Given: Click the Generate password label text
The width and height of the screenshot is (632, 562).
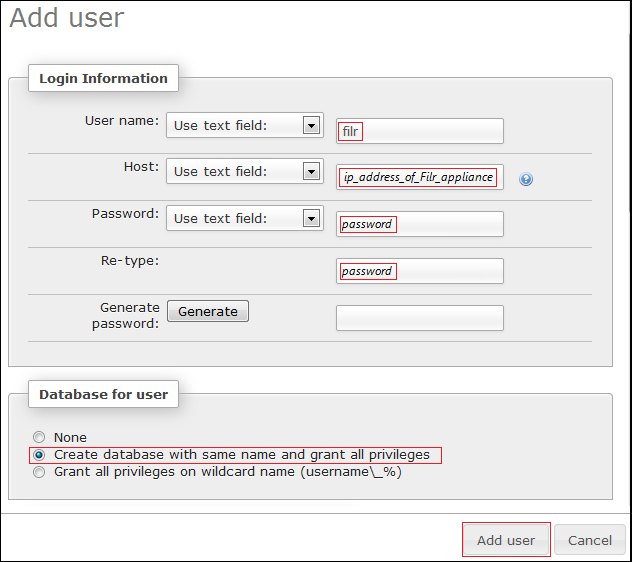Looking at the screenshot, I should tap(126, 316).
